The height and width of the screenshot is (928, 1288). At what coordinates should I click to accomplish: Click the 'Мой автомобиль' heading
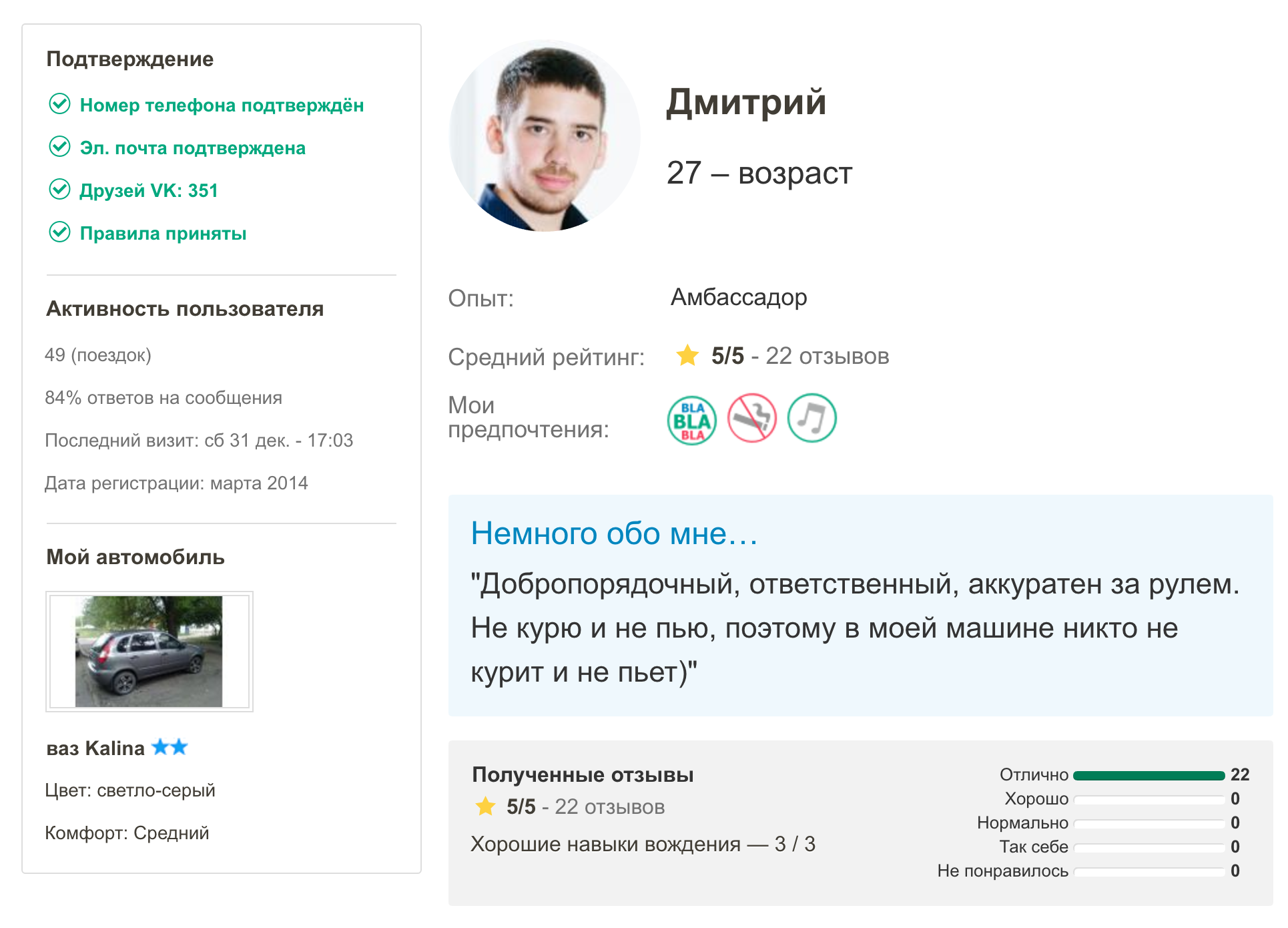click(x=135, y=557)
